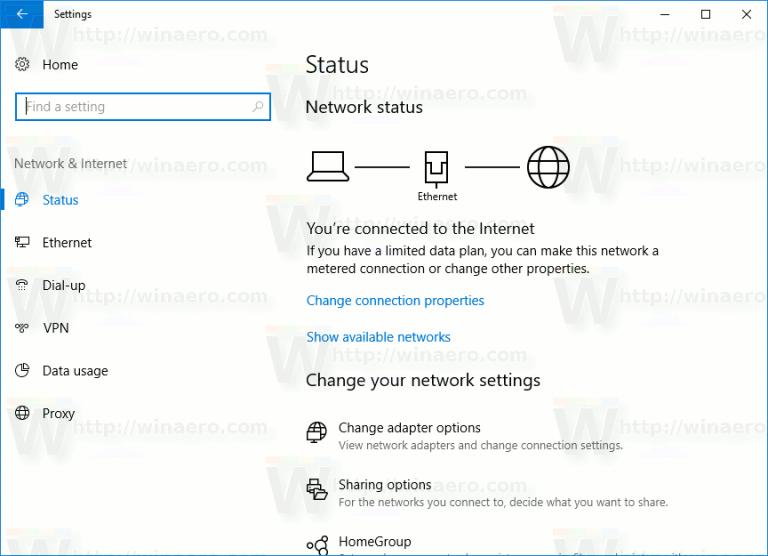
Task: Click the back arrow button
Action: pos(22,14)
